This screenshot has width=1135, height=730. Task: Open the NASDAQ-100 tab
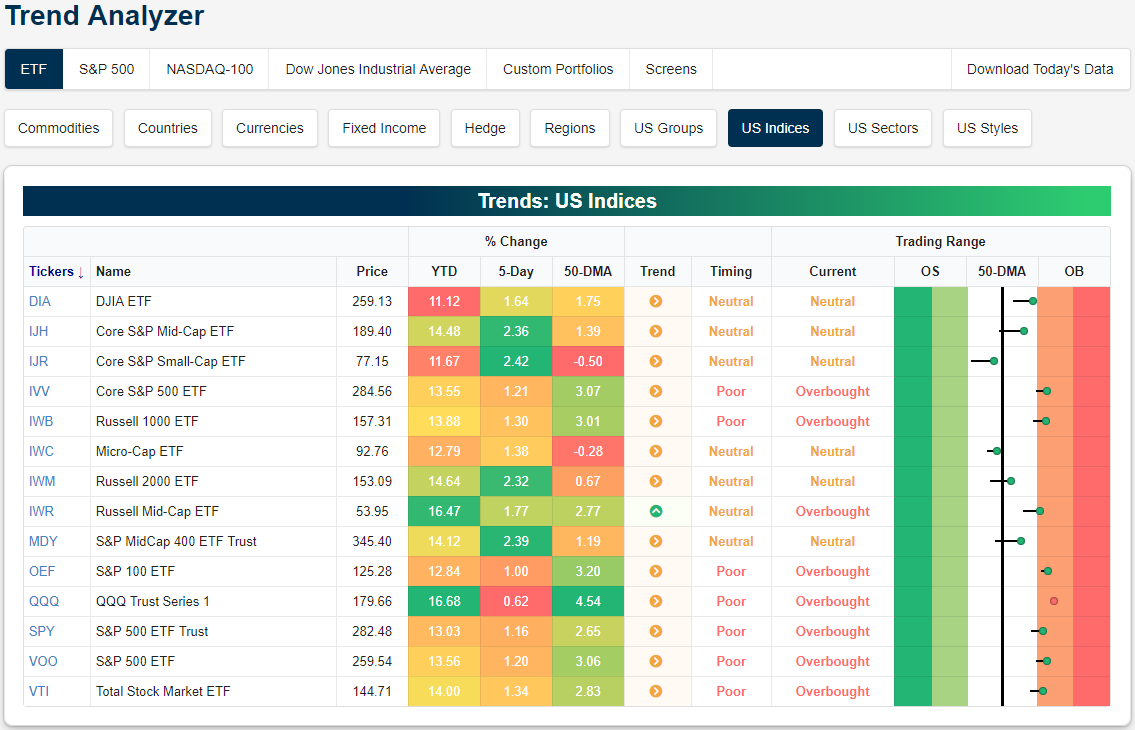[x=210, y=69]
